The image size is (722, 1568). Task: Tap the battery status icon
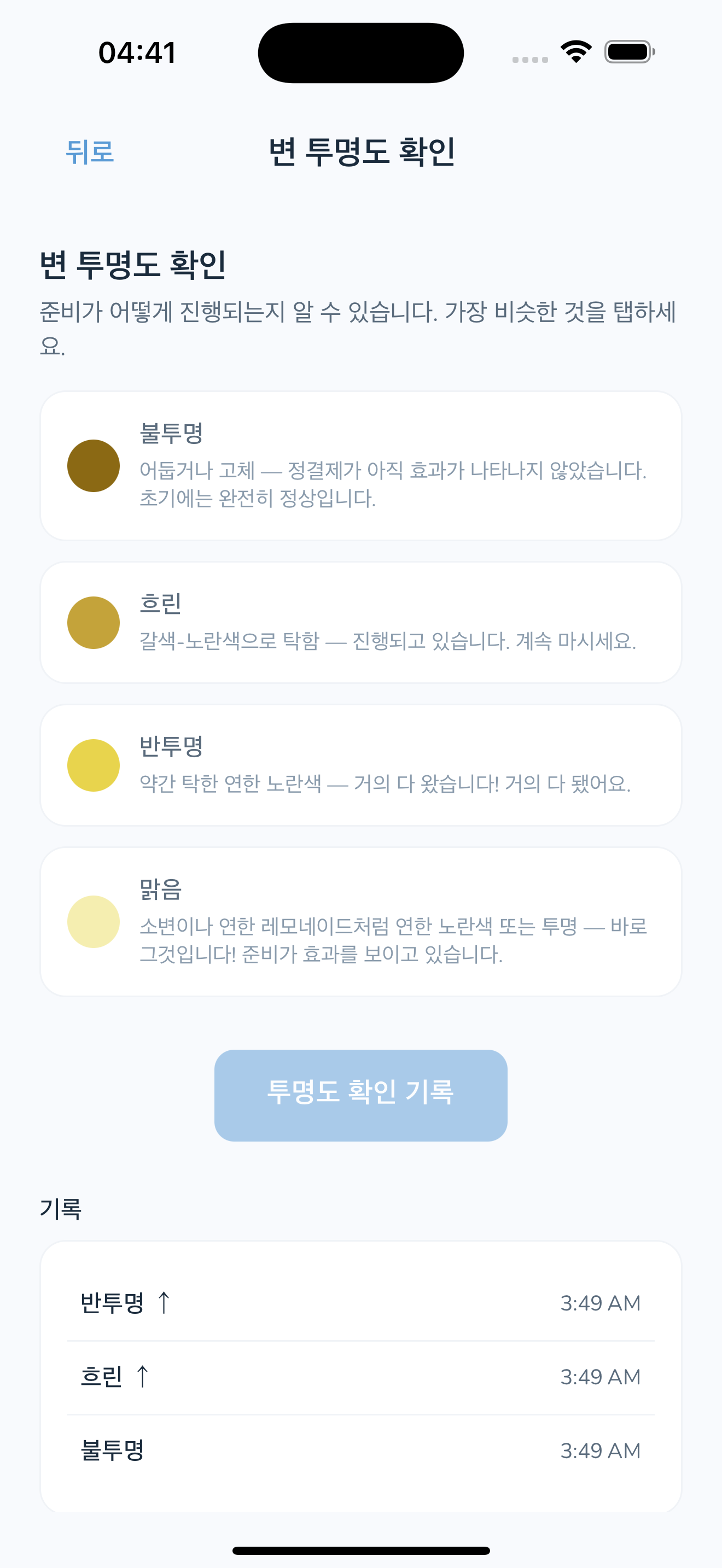[x=630, y=52]
